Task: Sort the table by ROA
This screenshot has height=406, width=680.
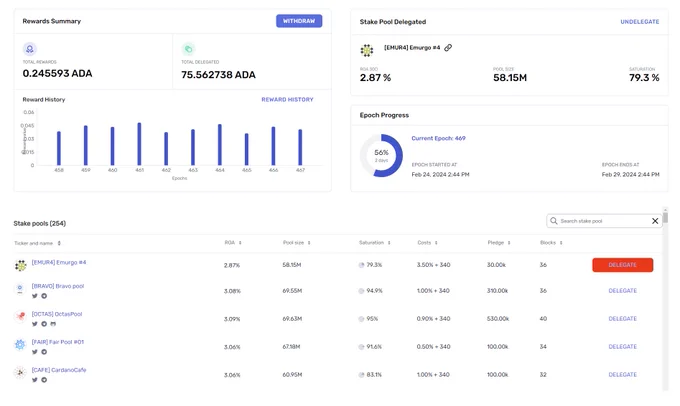Action: [233, 243]
